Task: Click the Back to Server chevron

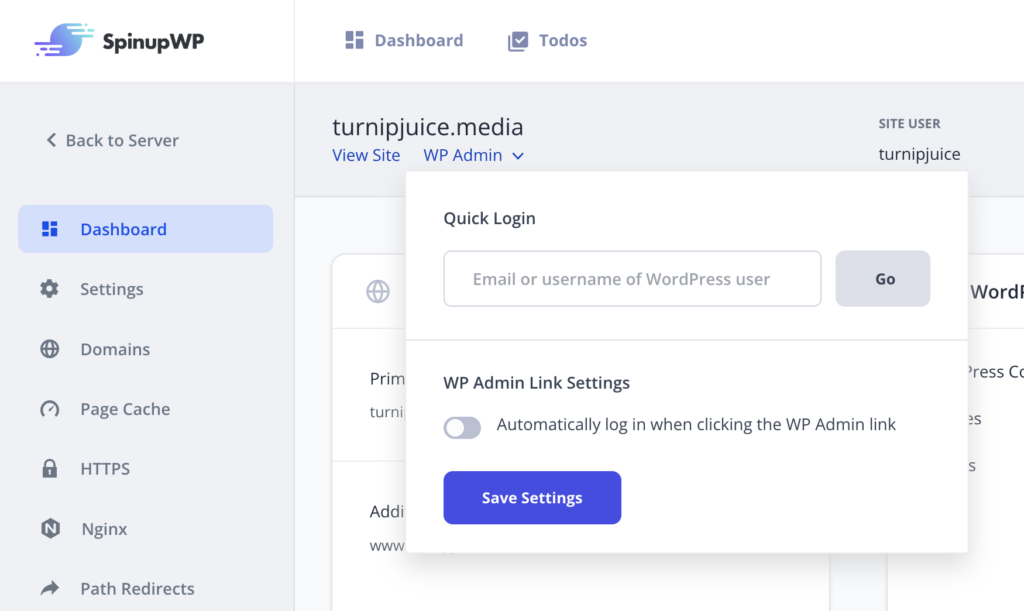Action: click(x=52, y=140)
